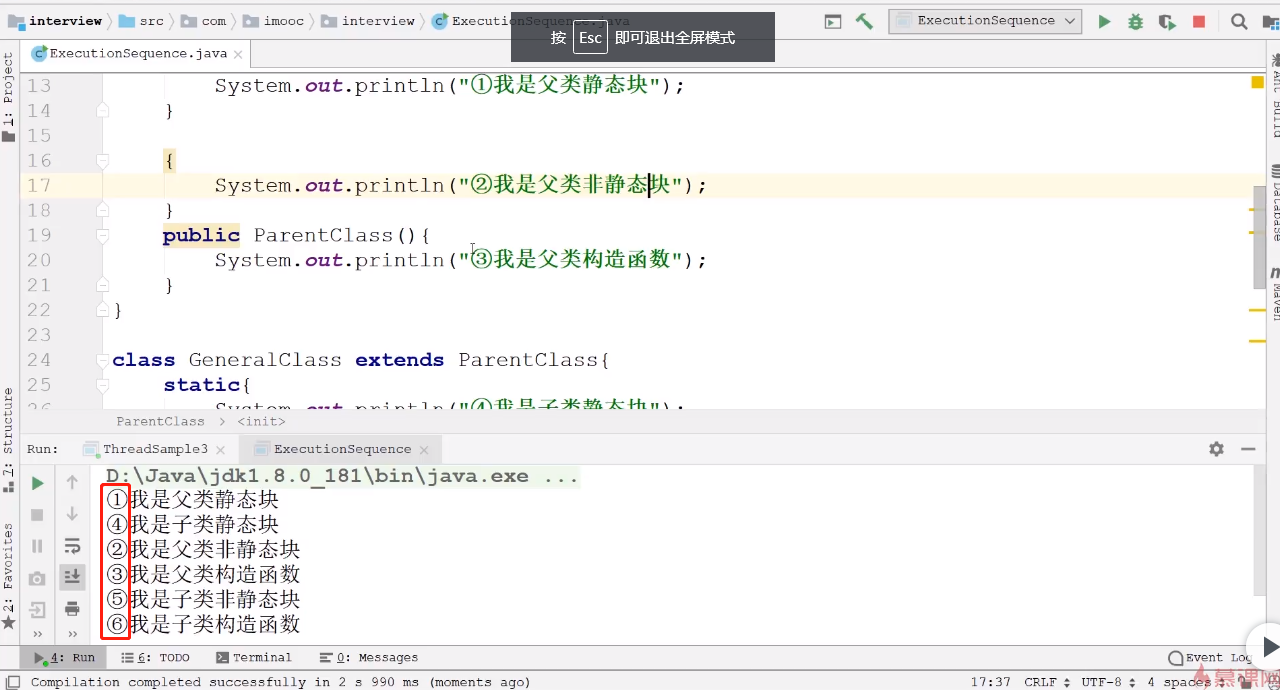This screenshot has height=690, width=1280.
Task: Run with Coverage from the toolbar
Action: [x=1166, y=21]
